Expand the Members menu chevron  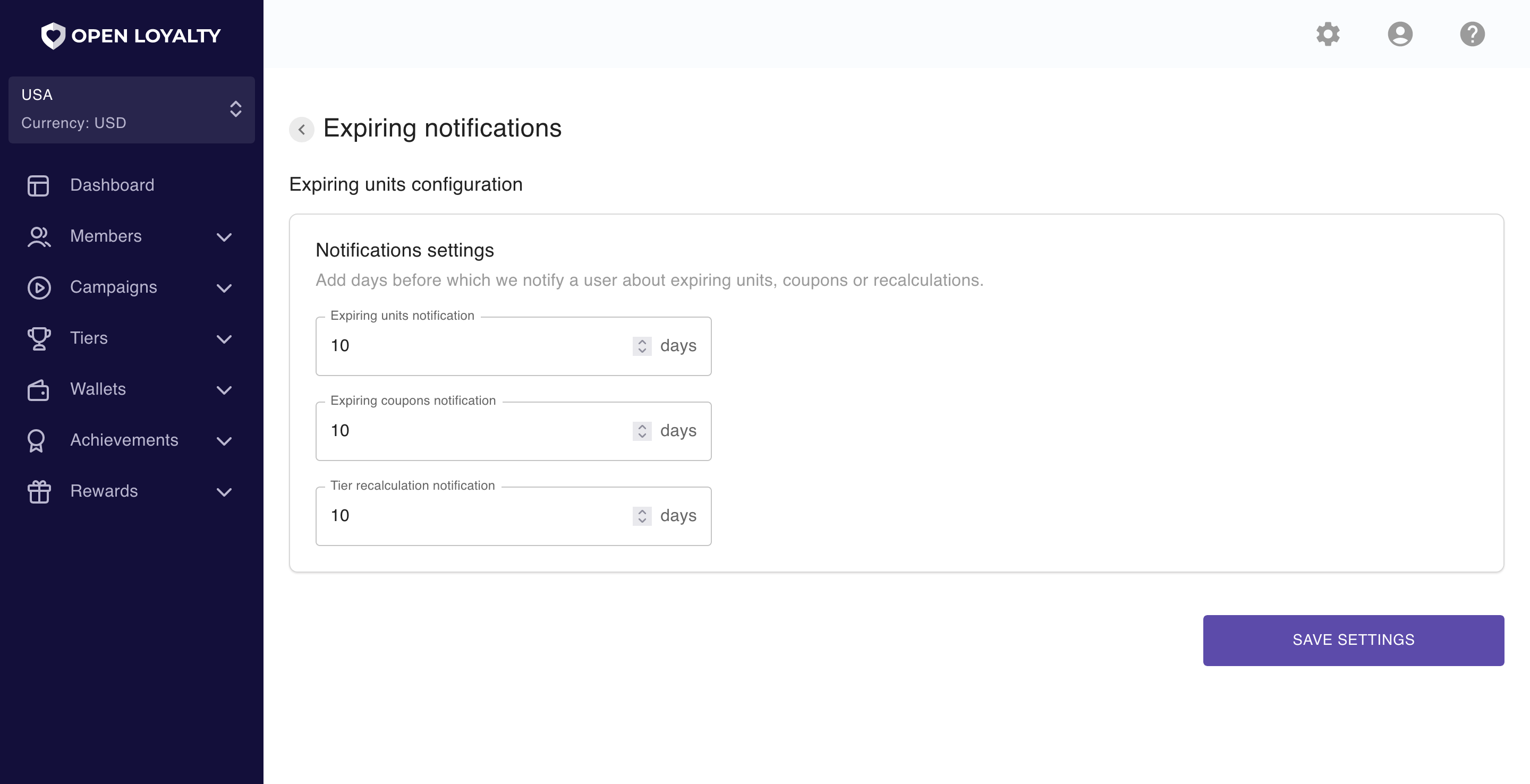coord(224,237)
